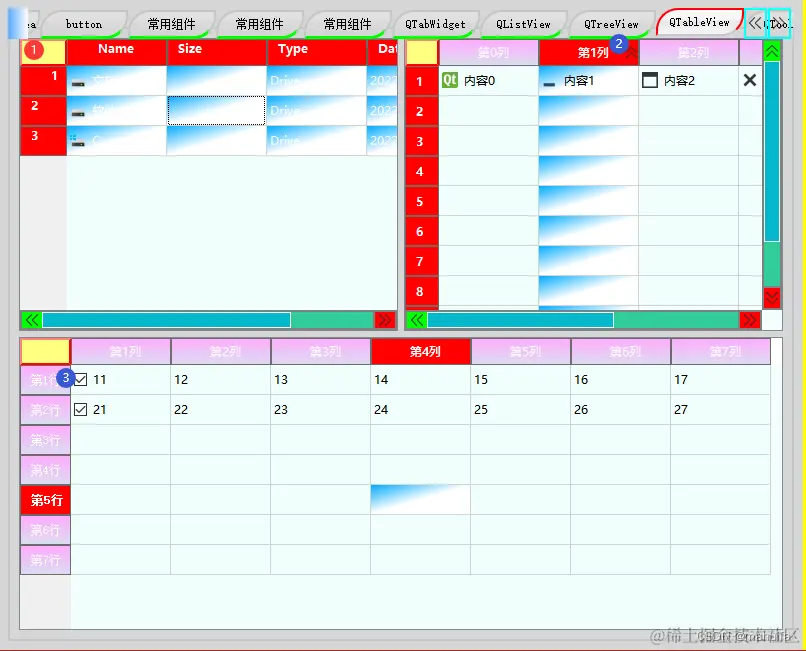Click the 第2列 header in the 内容 table

[689, 52]
